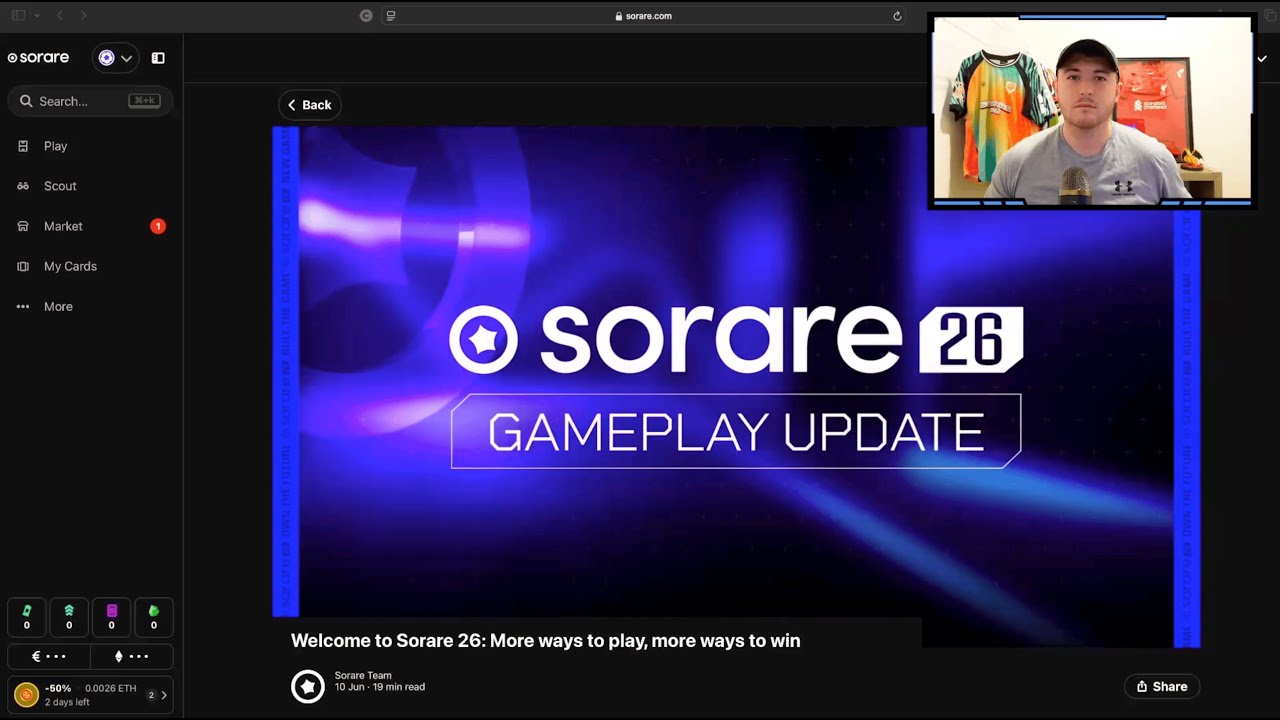Click the circular C extension icon

(x=366, y=15)
